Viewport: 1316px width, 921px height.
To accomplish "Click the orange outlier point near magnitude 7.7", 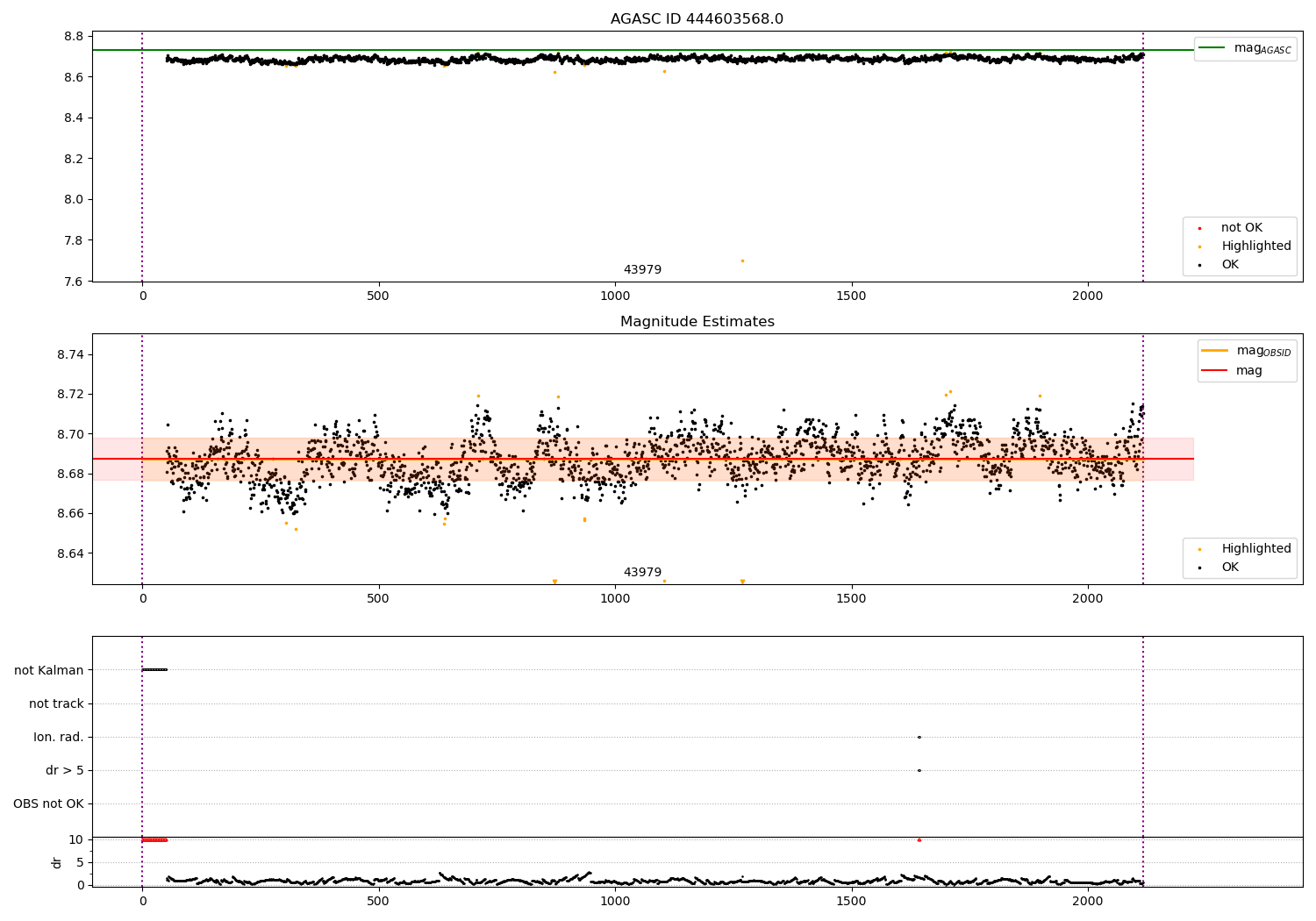I will pos(742,261).
